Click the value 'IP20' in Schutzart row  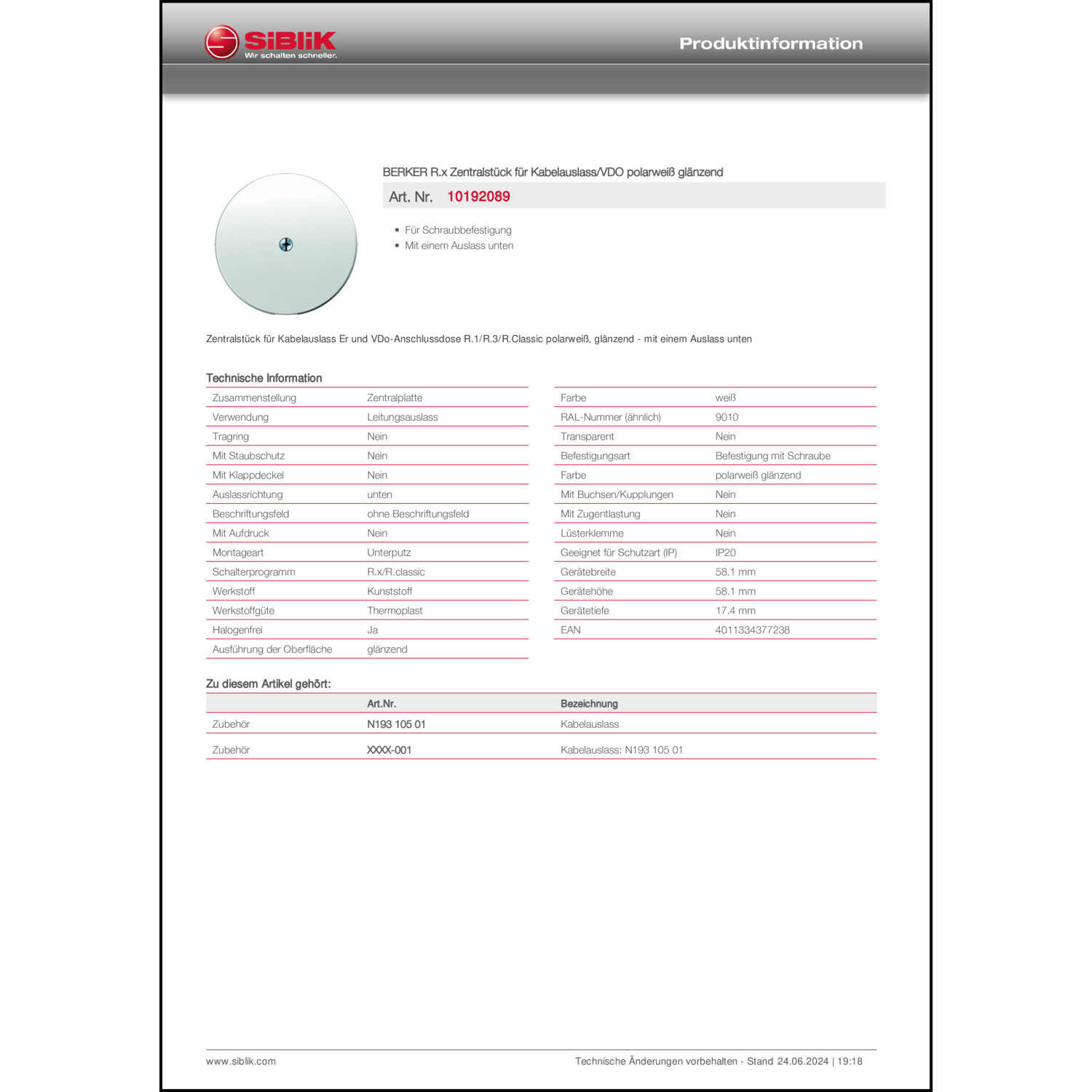(x=726, y=553)
